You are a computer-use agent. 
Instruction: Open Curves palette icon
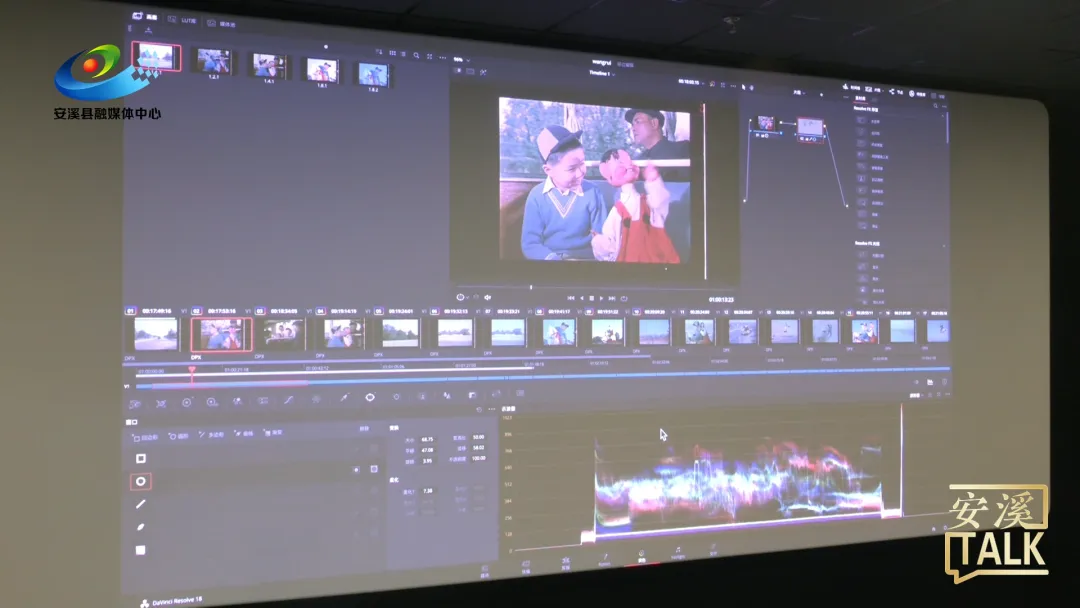point(289,400)
